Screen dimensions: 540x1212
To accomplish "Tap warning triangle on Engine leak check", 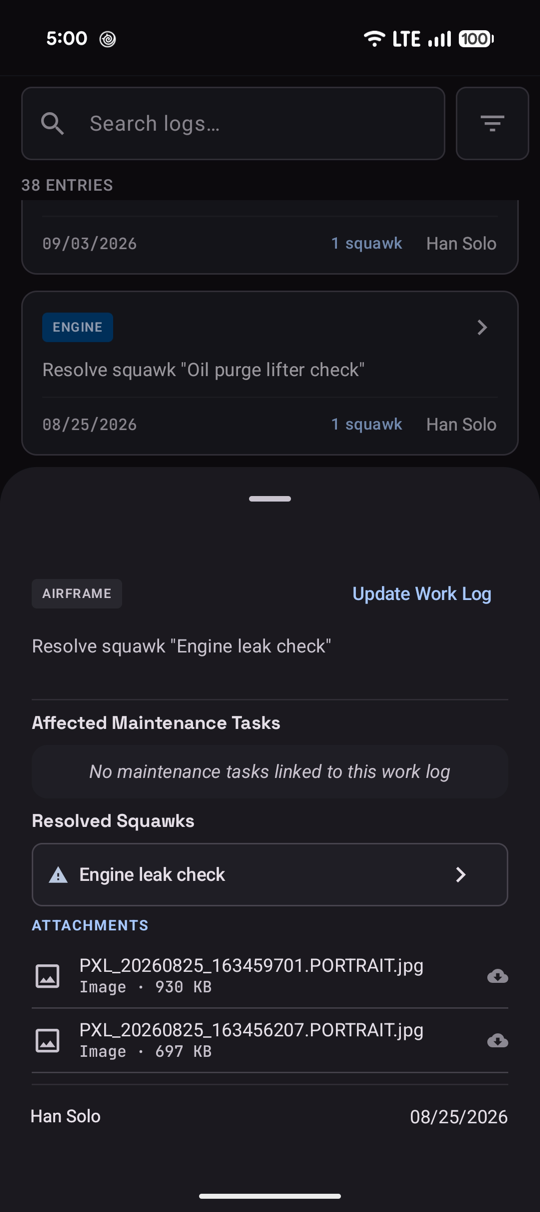I will 59,875.
